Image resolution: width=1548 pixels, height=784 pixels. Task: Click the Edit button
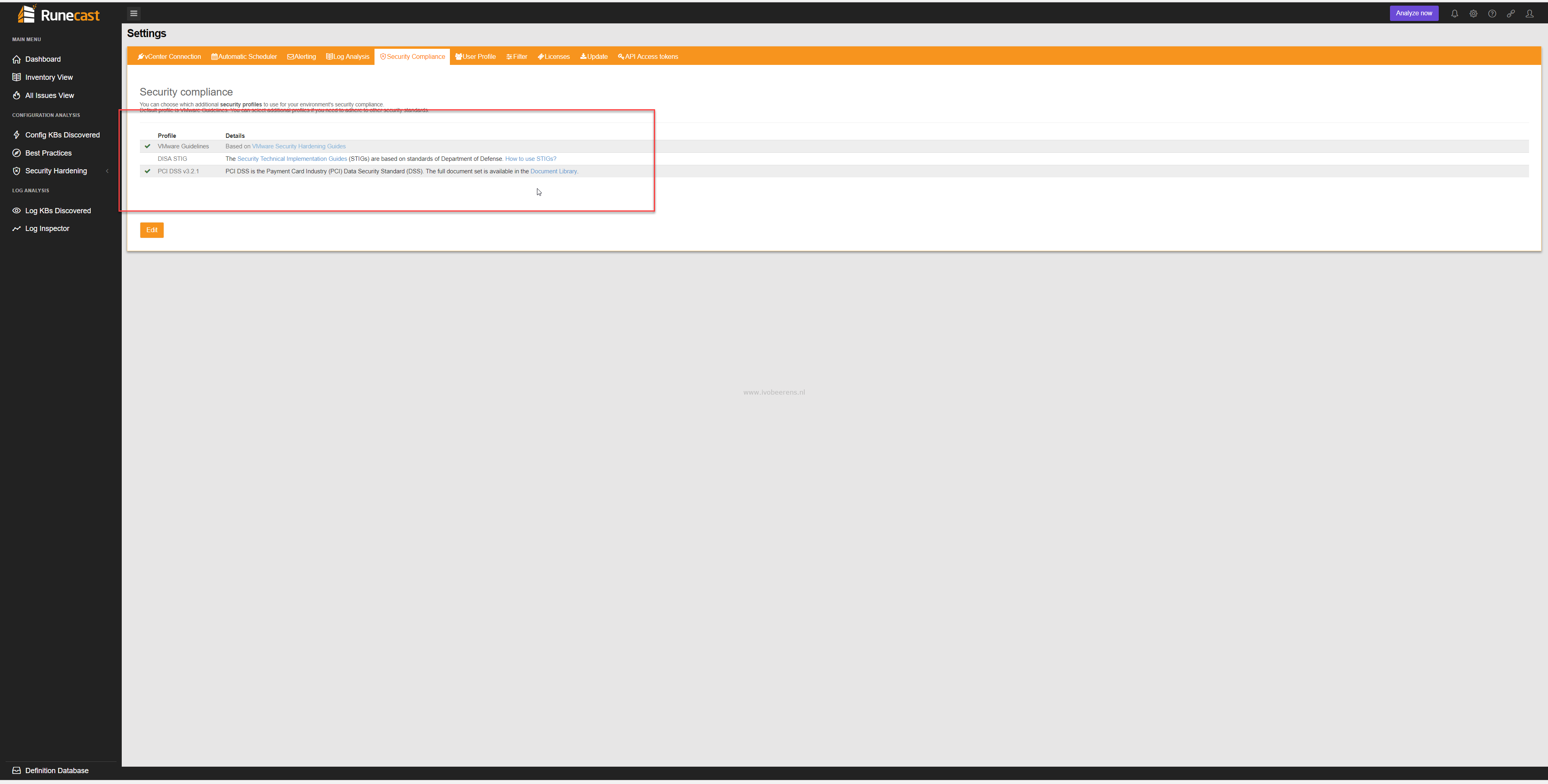152,229
